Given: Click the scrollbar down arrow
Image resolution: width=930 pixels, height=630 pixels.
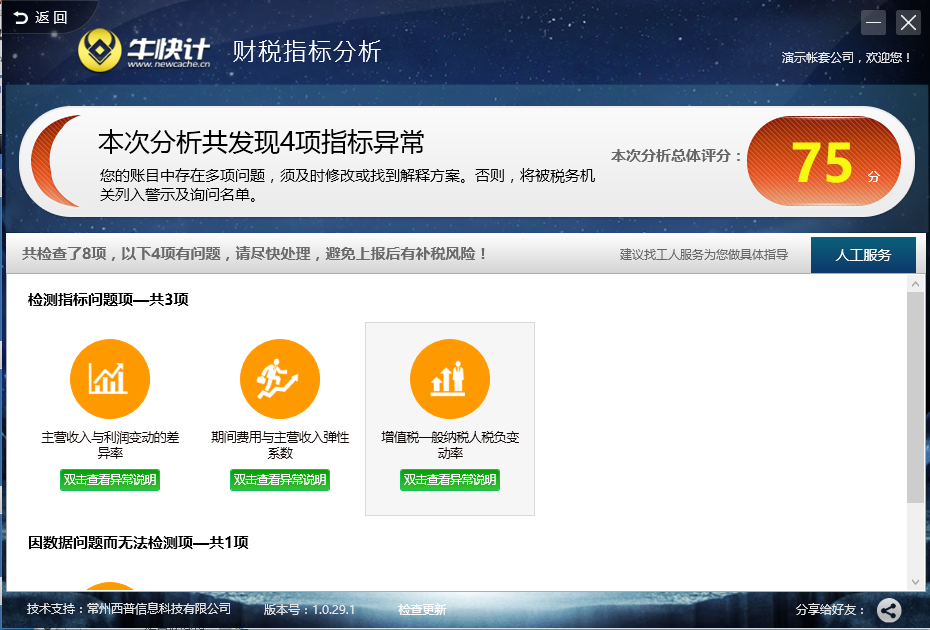Looking at the screenshot, I should point(915,583).
